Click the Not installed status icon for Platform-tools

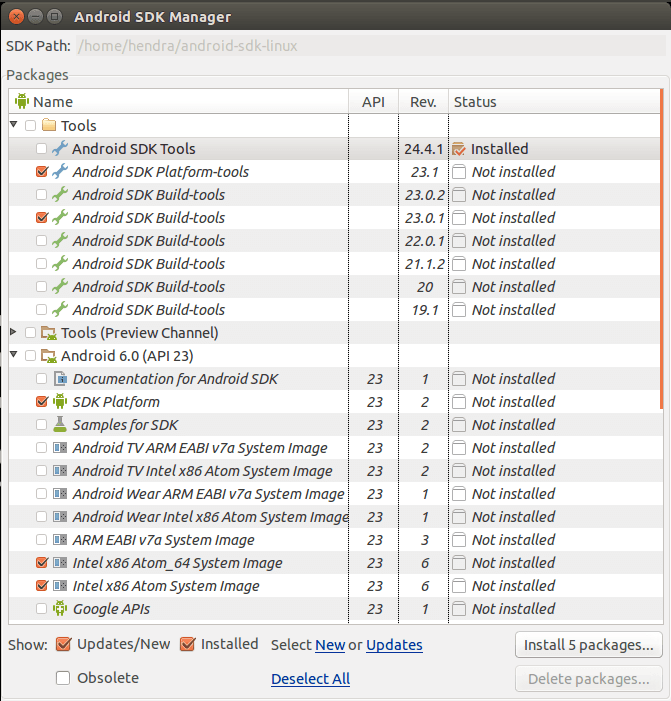click(x=459, y=172)
